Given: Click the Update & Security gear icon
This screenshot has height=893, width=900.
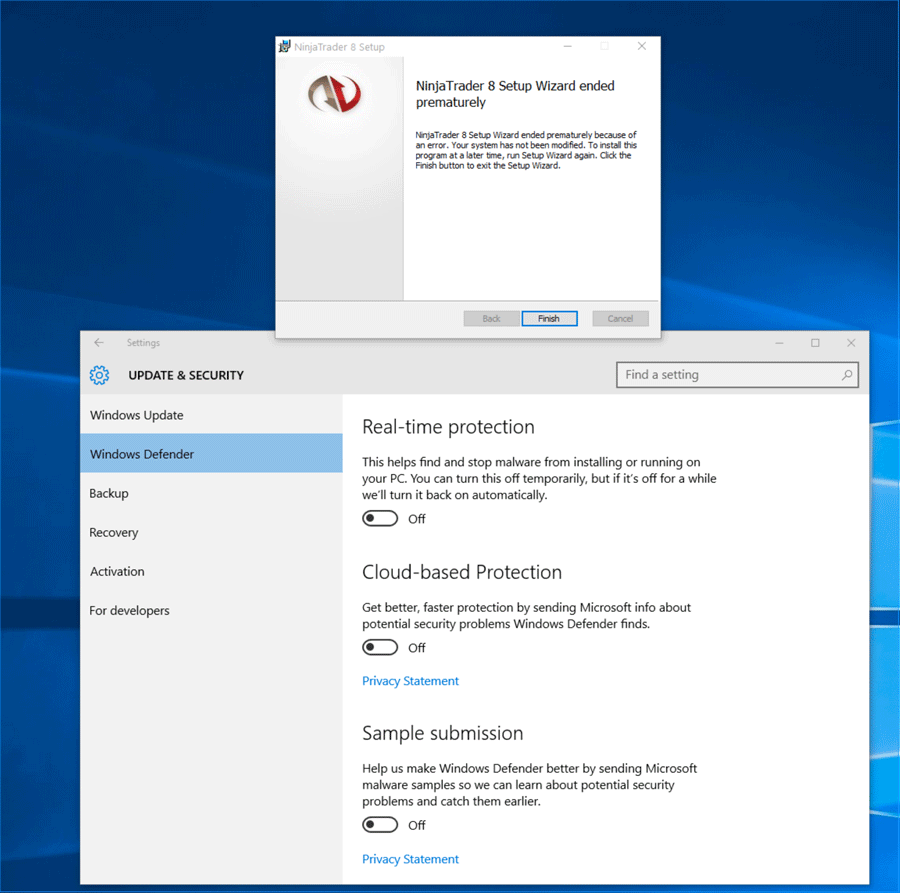Looking at the screenshot, I should pyautogui.click(x=99, y=375).
